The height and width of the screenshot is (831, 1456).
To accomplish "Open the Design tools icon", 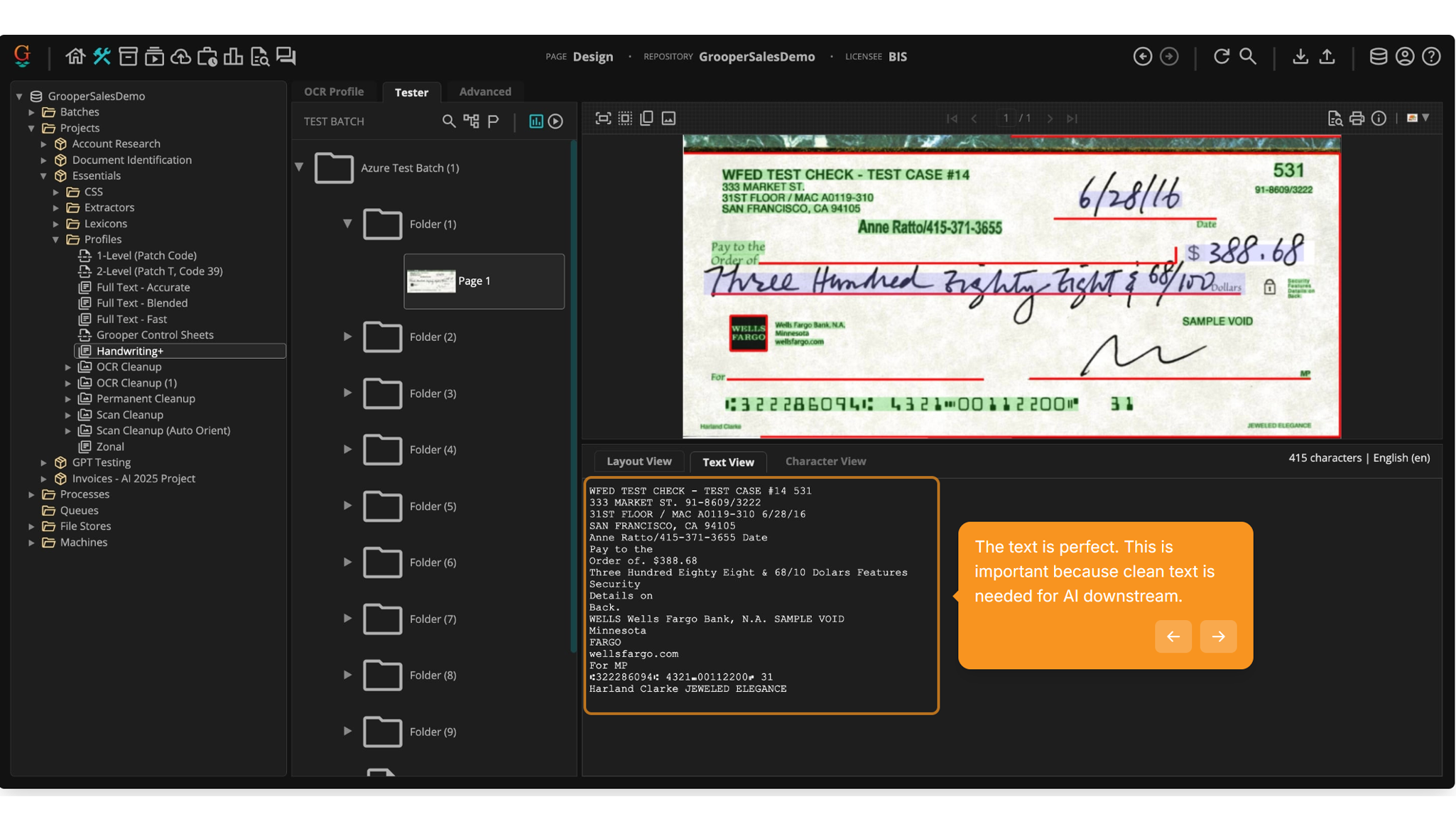I will click(x=102, y=56).
